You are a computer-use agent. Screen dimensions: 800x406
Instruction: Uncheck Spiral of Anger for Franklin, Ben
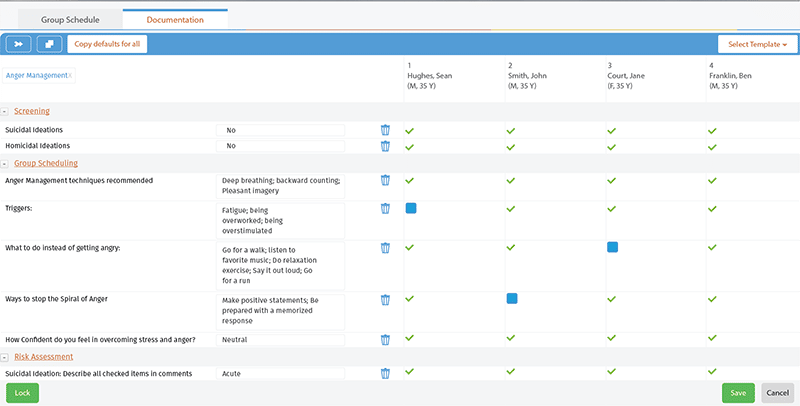712,299
